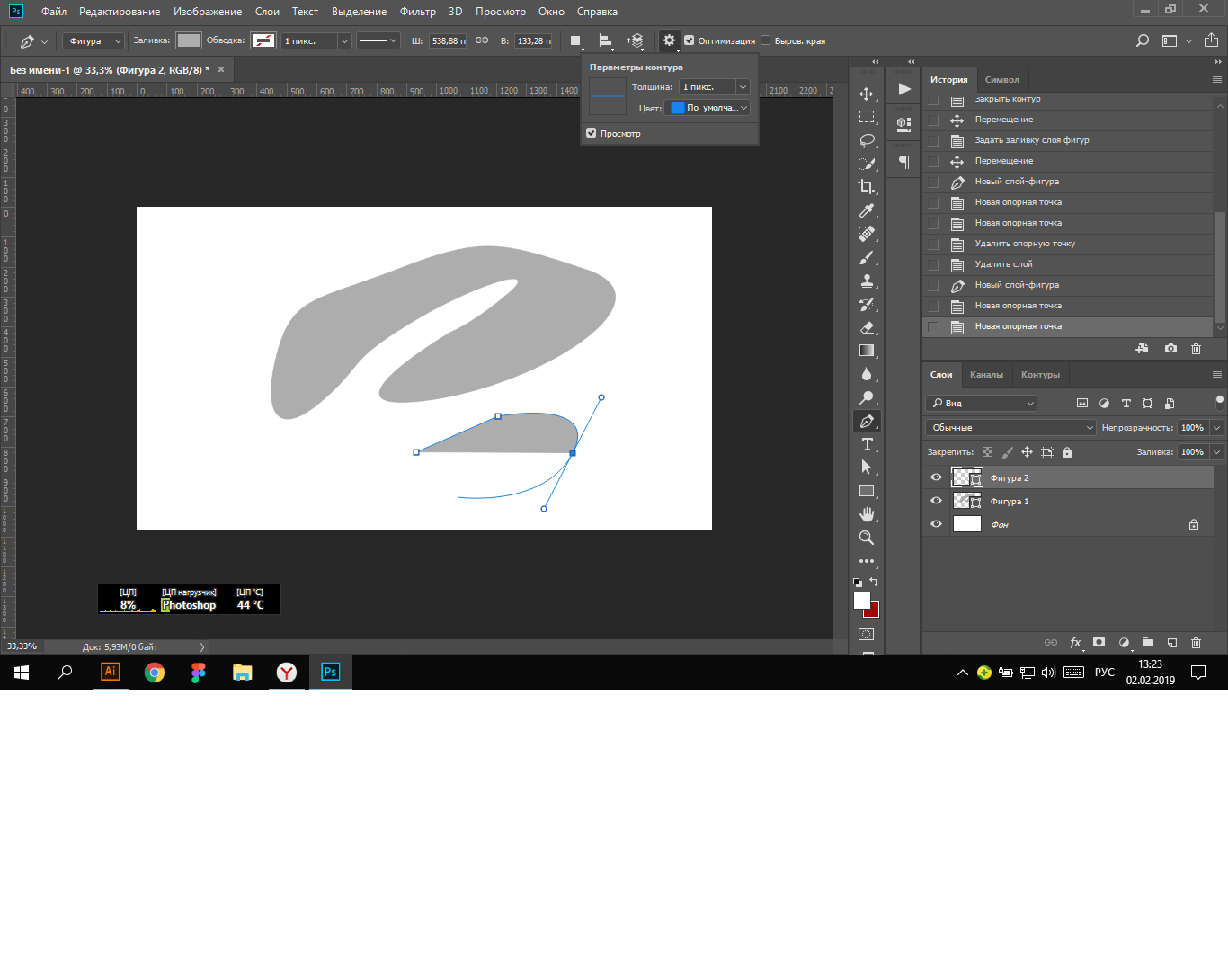
Task: Toggle the Оптимизация checkbox
Action: (x=690, y=40)
